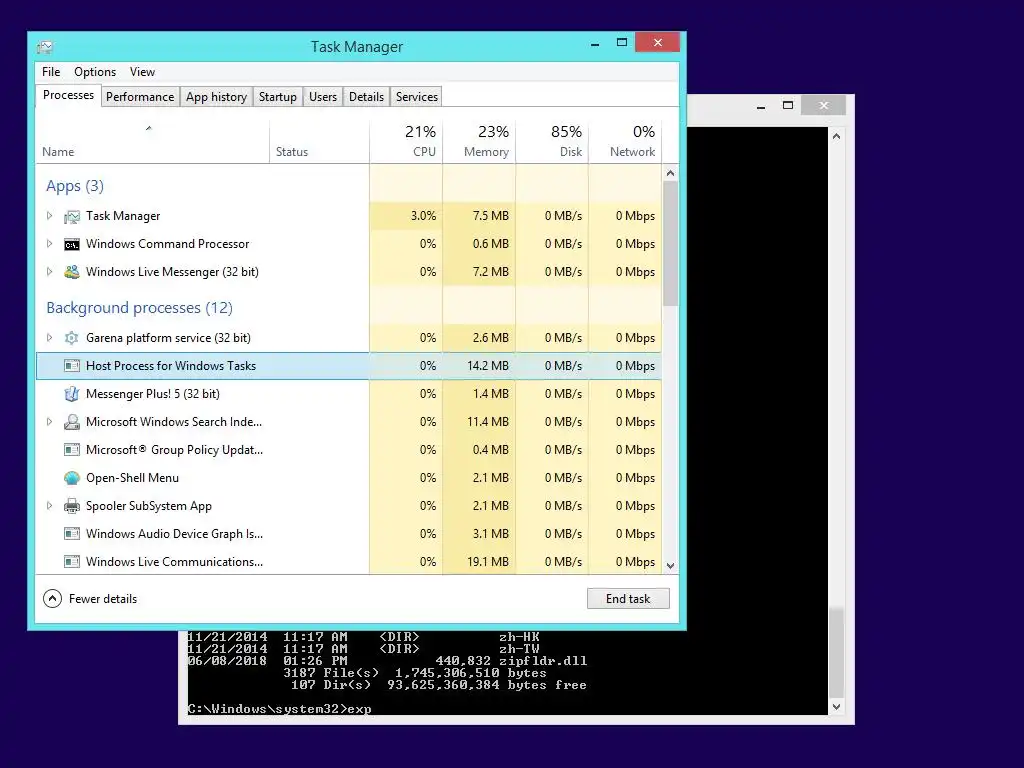Sort by the Status column header
1024x768 pixels.
pyautogui.click(x=319, y=142)
